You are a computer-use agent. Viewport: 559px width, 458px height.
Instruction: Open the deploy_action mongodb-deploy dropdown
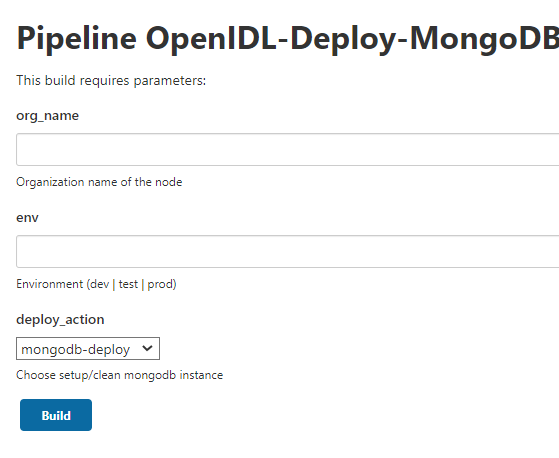coord(88,349)
